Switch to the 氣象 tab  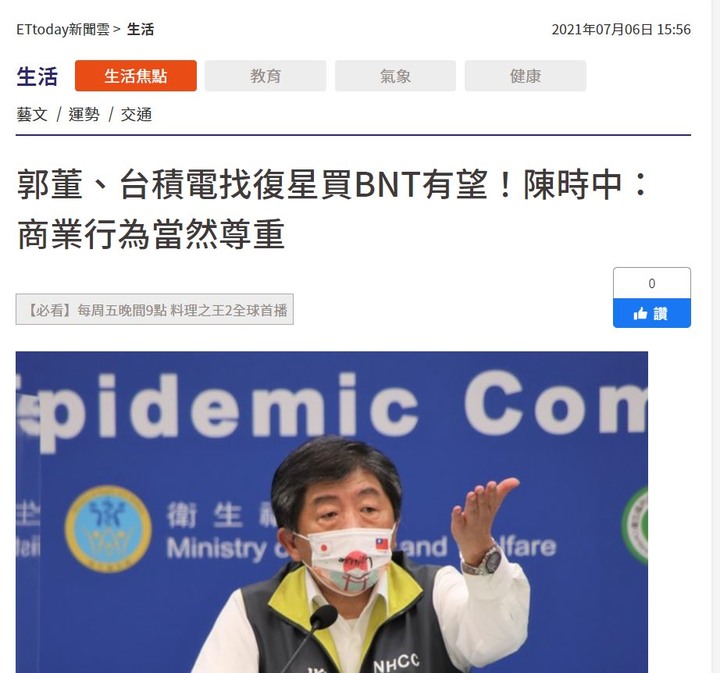pos(395,76)
